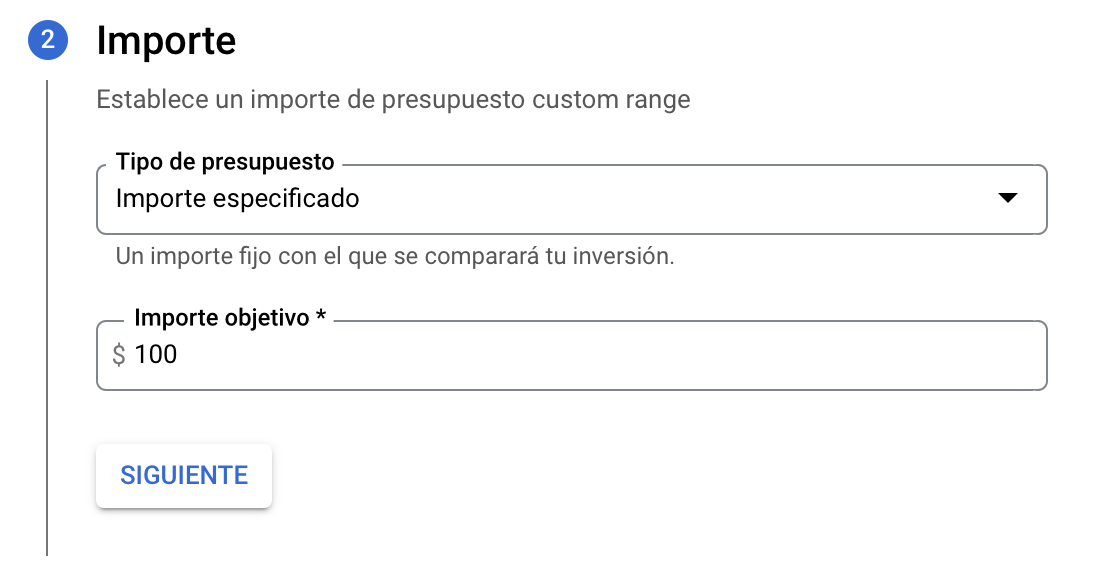Click the Importe objetivo field label
Screen dimensions: 1096x566
pos(222,317)
